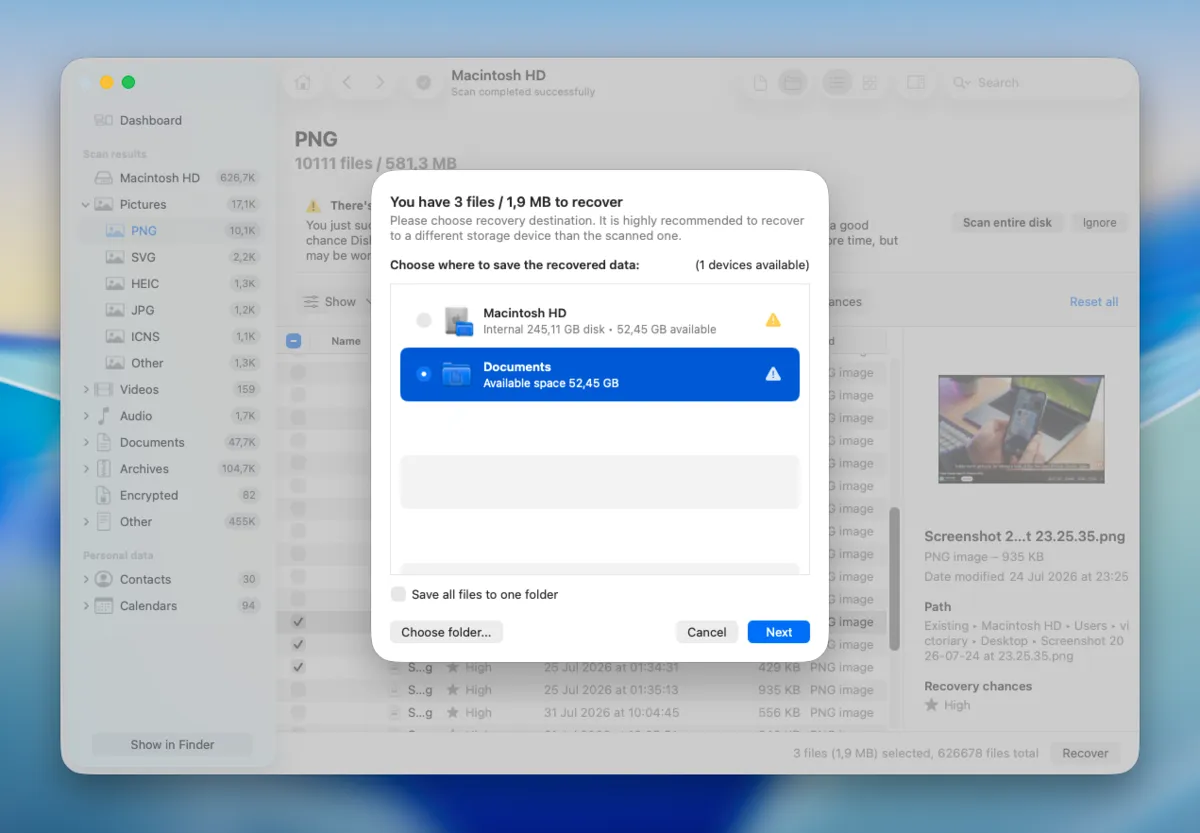Click the Calendars icon in sidebar
1200x833 pixels.
click(103, 606)
